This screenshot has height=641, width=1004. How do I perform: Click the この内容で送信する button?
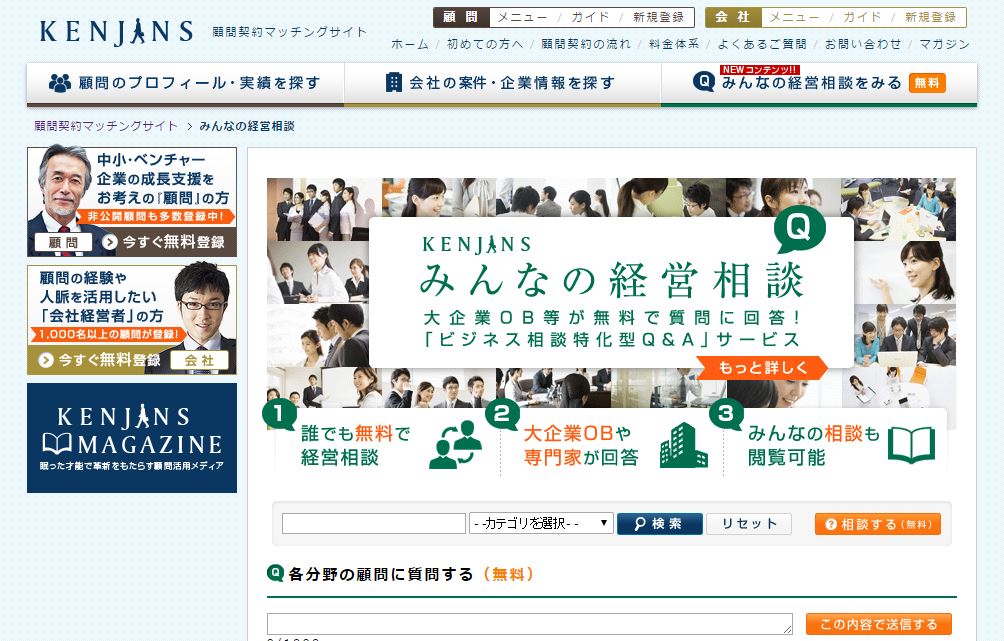point(878,624)
